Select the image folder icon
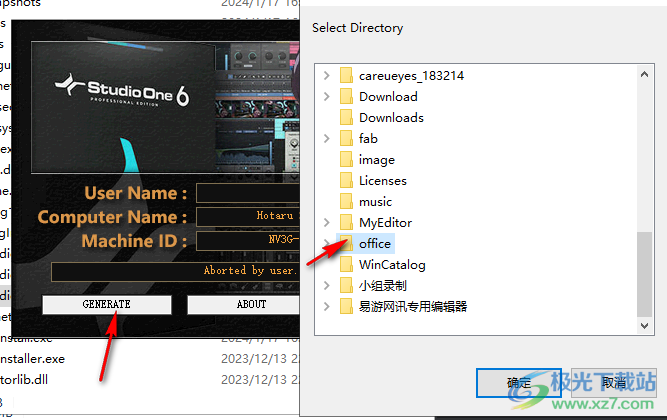This screenshot has width=667, height=420. [346, 160]
